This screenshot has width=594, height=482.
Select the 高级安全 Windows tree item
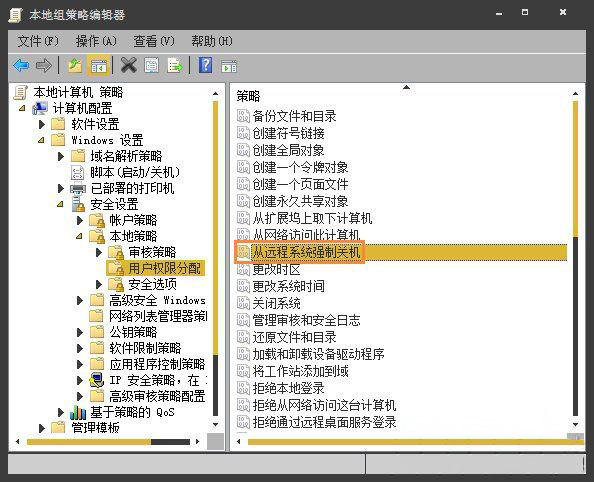[157, 300]
